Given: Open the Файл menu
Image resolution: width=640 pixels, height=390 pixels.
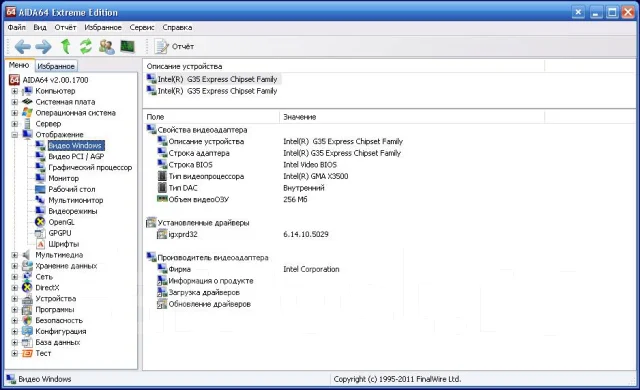Looking at the screenshot, I should pyautogui.click(x=16, y=27).
